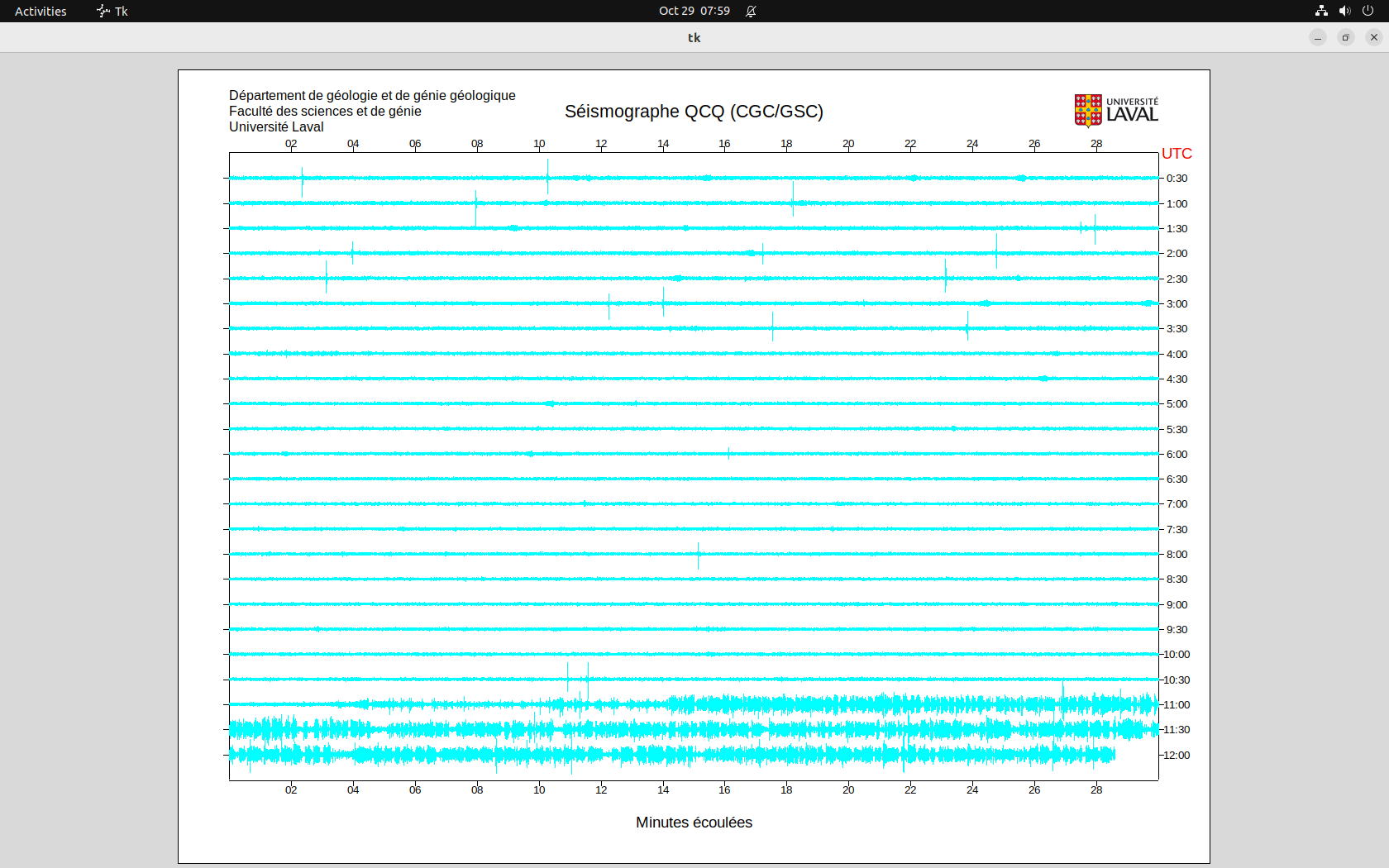Click the Département de géologie header text
The width and height of the screenshot is (1389, 868).
[372, 95]
